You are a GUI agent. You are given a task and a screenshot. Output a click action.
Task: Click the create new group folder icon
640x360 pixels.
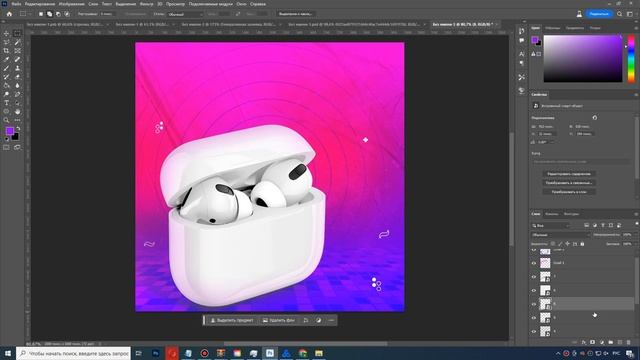pos(611,342)
